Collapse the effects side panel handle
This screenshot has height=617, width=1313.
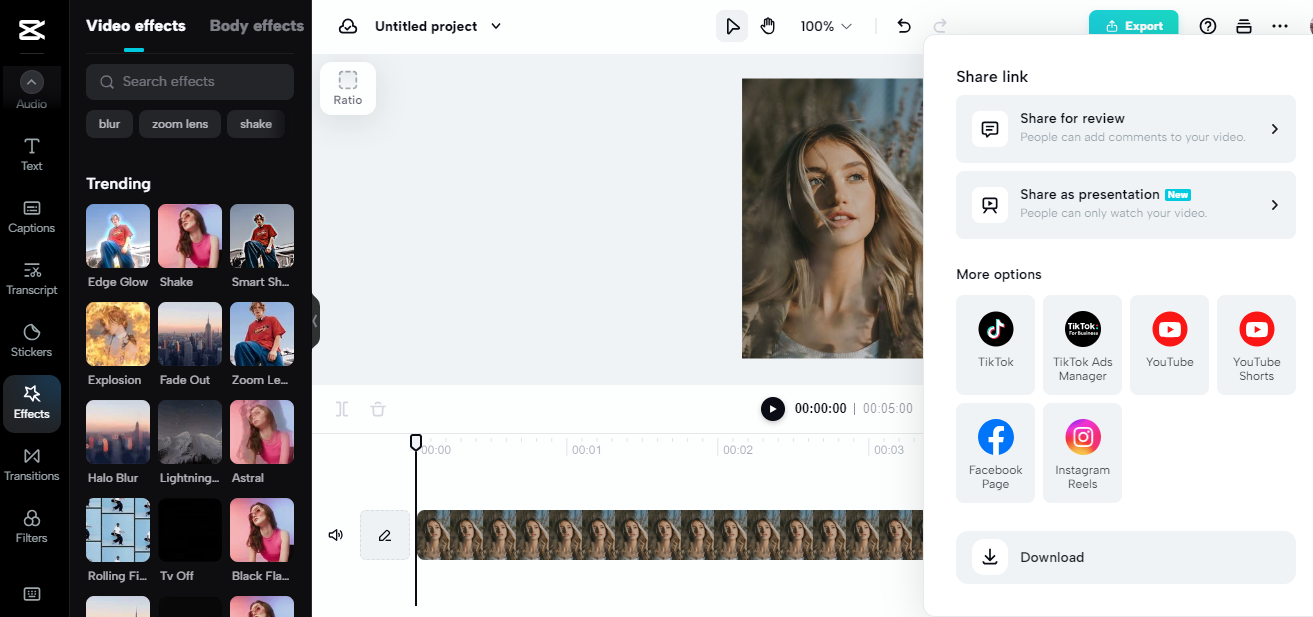(x=315, y=321)
